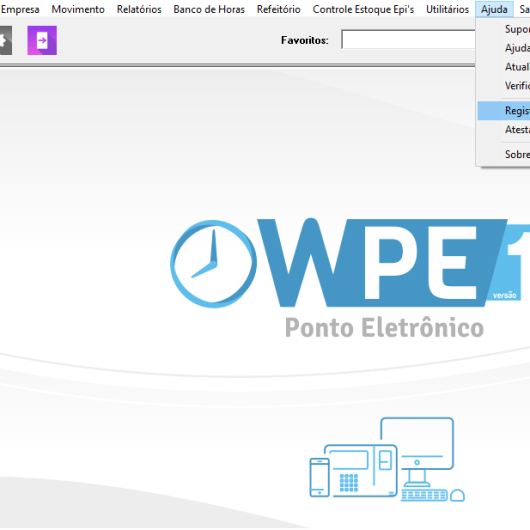Choose the Verific... entry in Ajuda menu
This screenshot has height=530, width=530.
[504, 86]
